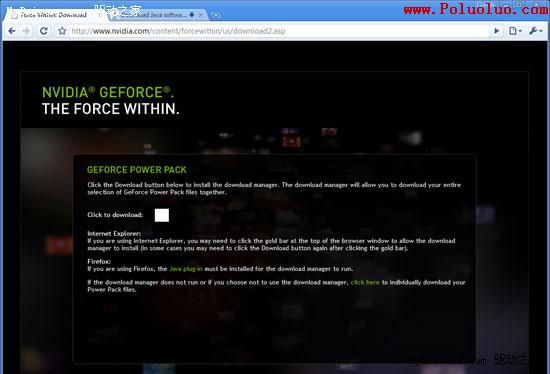The image size is (550, 374).
Task: Switch to the Force Within: Download tab
Action: point(53,15)
